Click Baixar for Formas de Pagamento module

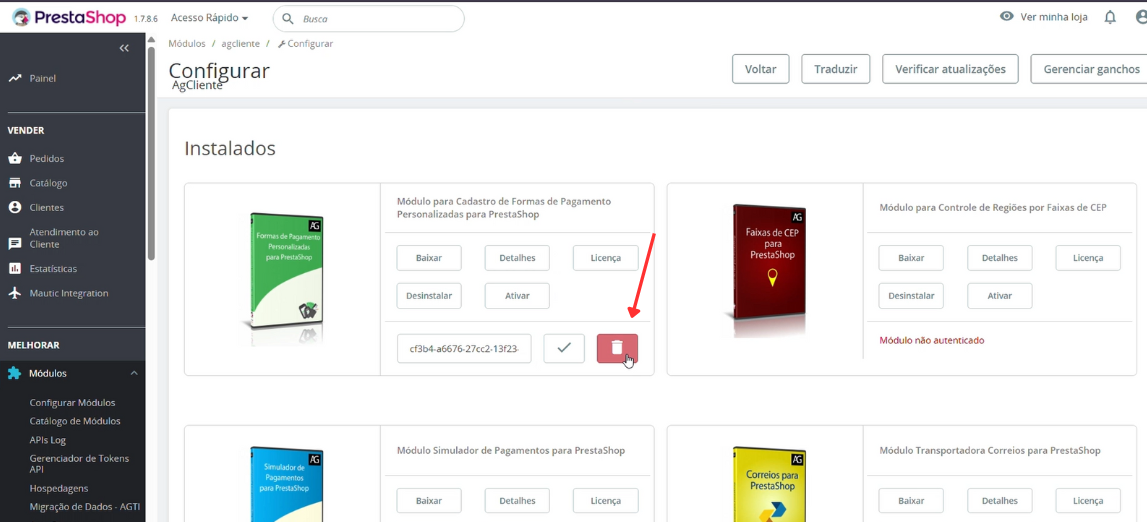tap(429, 258)
